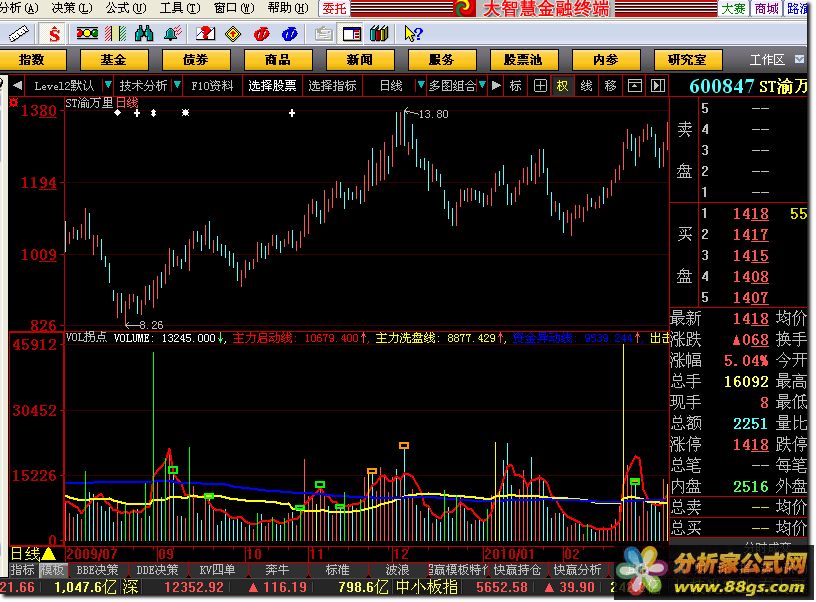Viewport: 816px width, 602px height.
Task: Open the 日线 period dropdown arrow
Action: [420, 85]
